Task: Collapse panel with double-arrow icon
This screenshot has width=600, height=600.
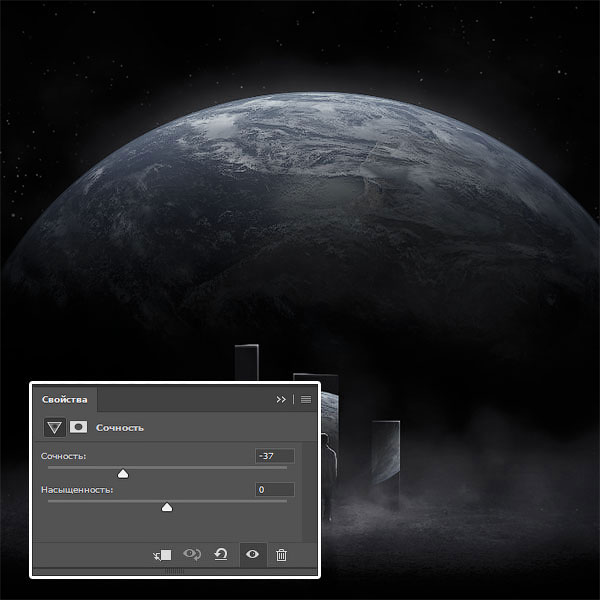Action: [x=281, y=399]
